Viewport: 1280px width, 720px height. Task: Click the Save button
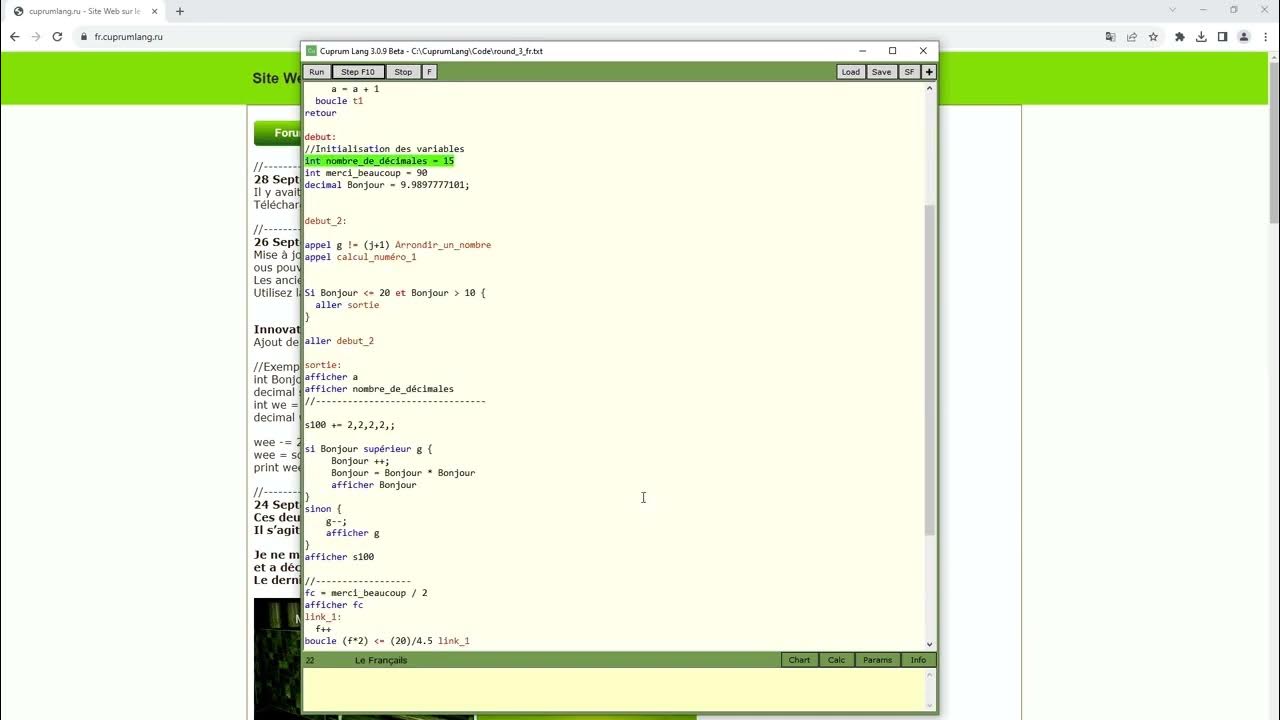[x=881, y=72]
